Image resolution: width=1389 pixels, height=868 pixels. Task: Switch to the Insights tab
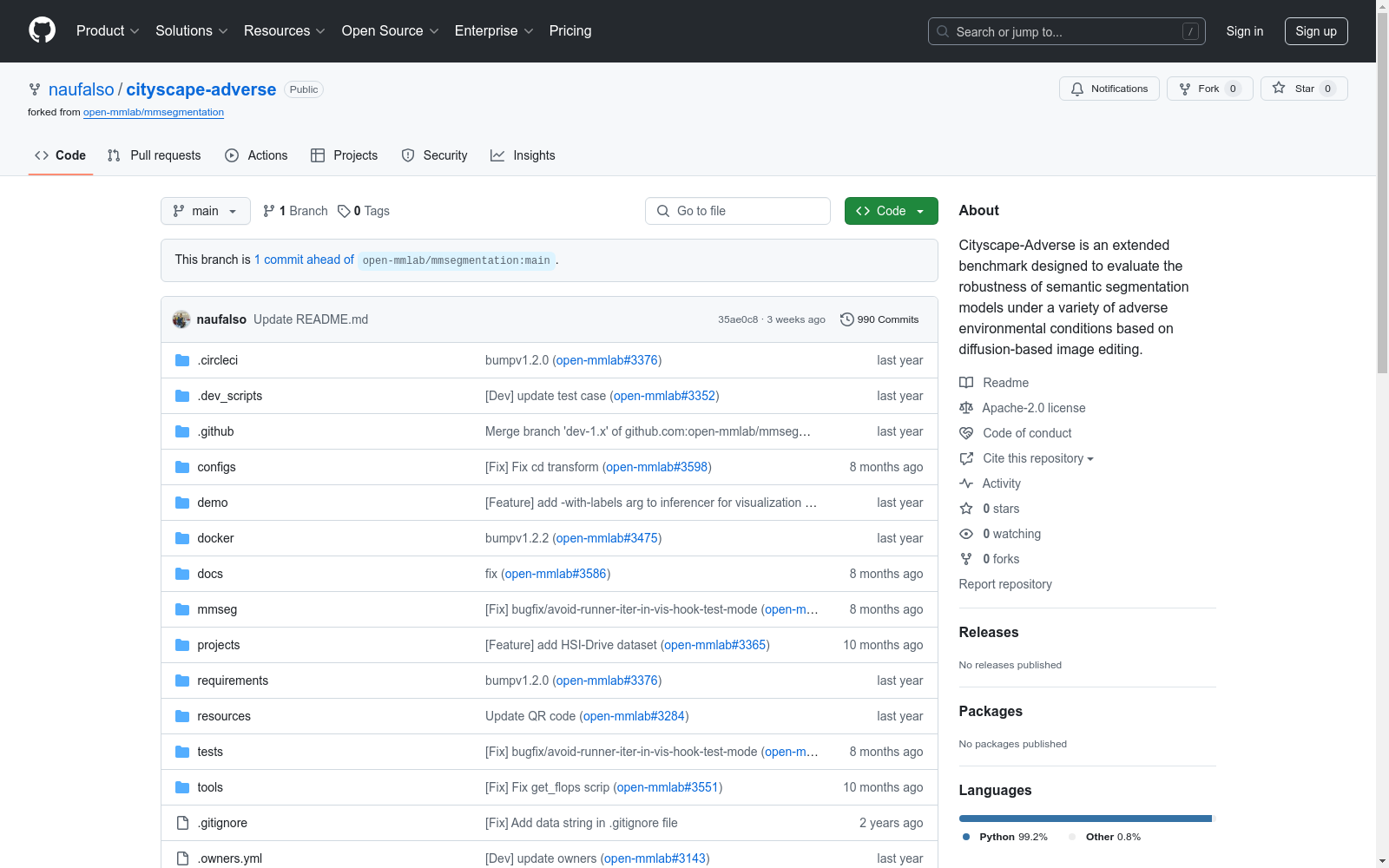click(523, 155)
